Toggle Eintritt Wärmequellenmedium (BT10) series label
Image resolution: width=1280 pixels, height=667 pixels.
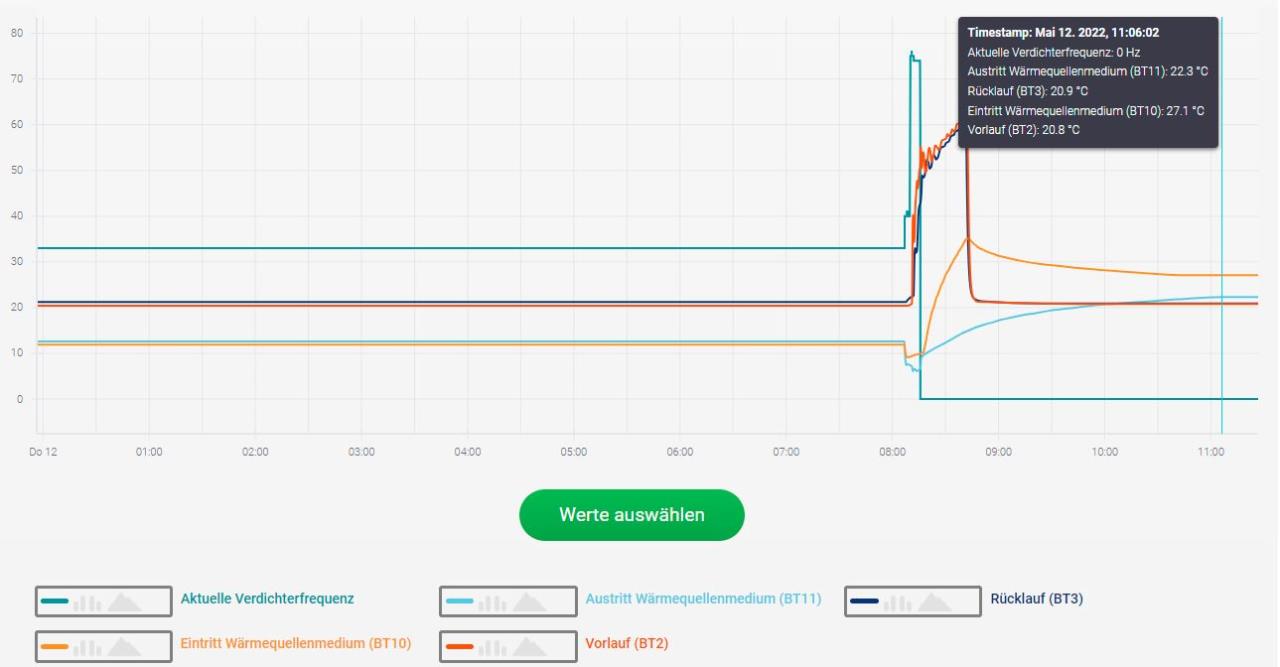pyautogui.click(x=296, y=643)
